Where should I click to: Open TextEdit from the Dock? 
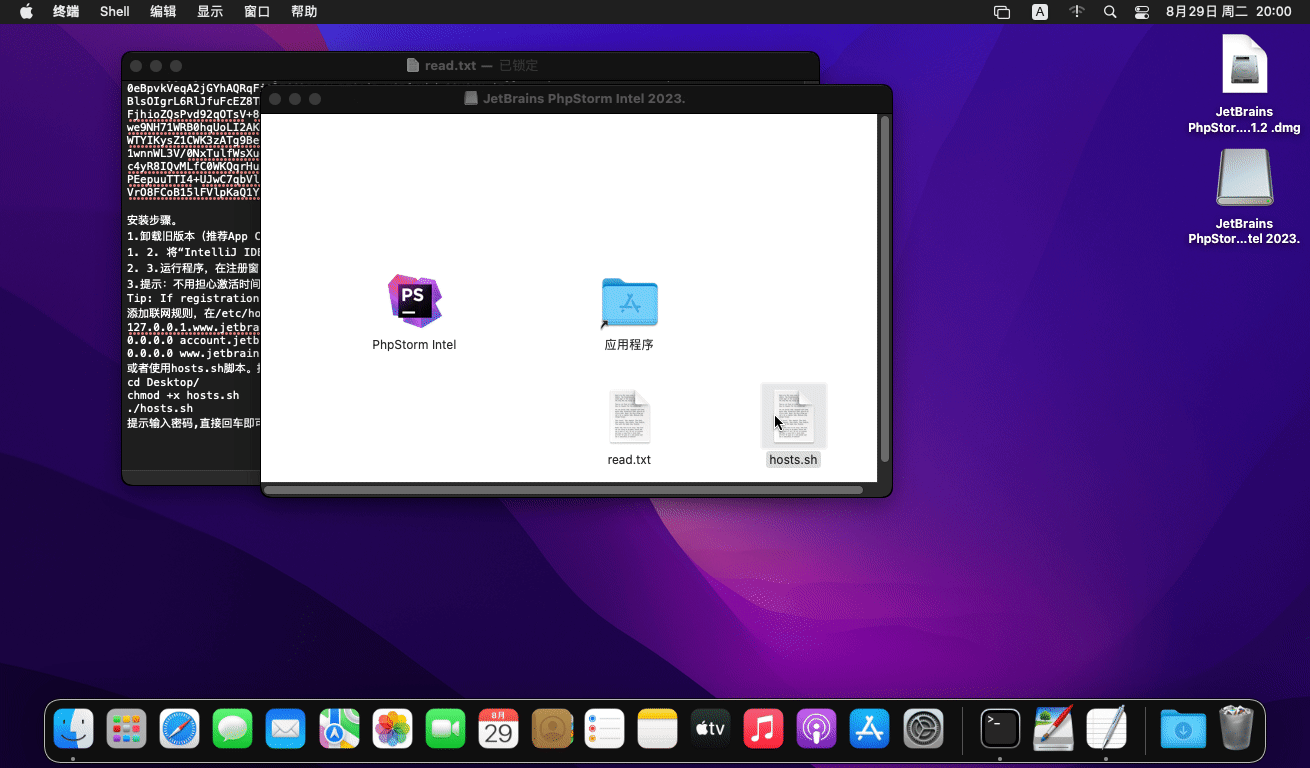click(1106, 729)
